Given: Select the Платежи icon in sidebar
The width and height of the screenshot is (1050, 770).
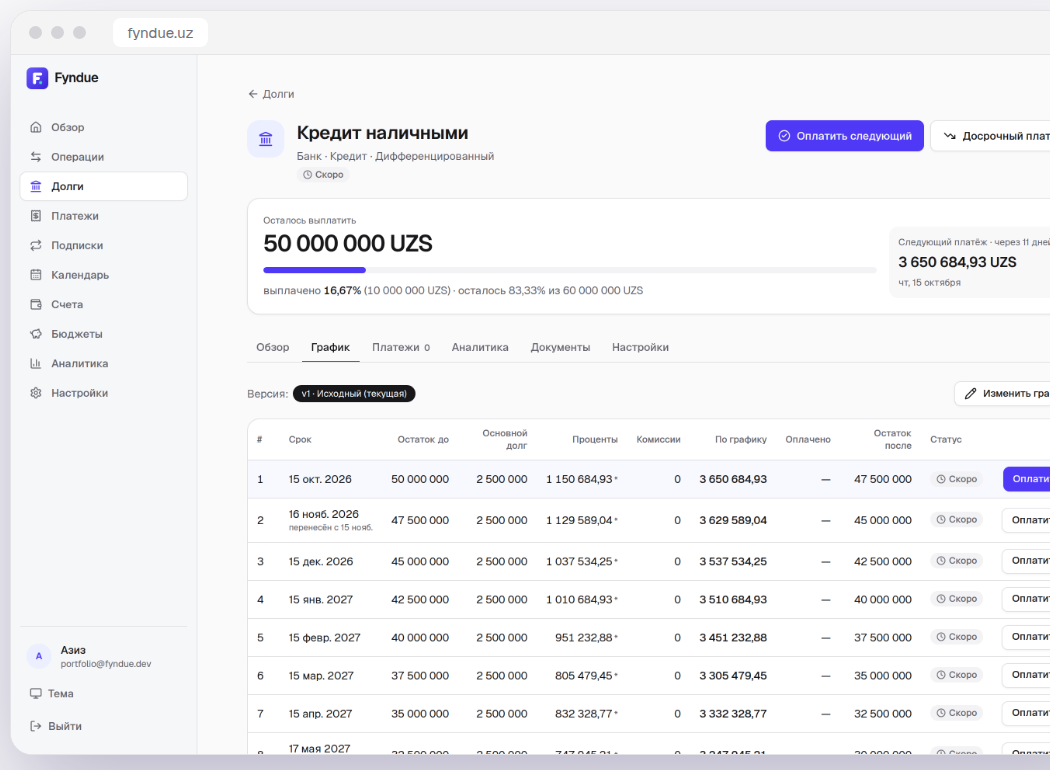Looking at the screenshot, I should (x=36, y=216).
